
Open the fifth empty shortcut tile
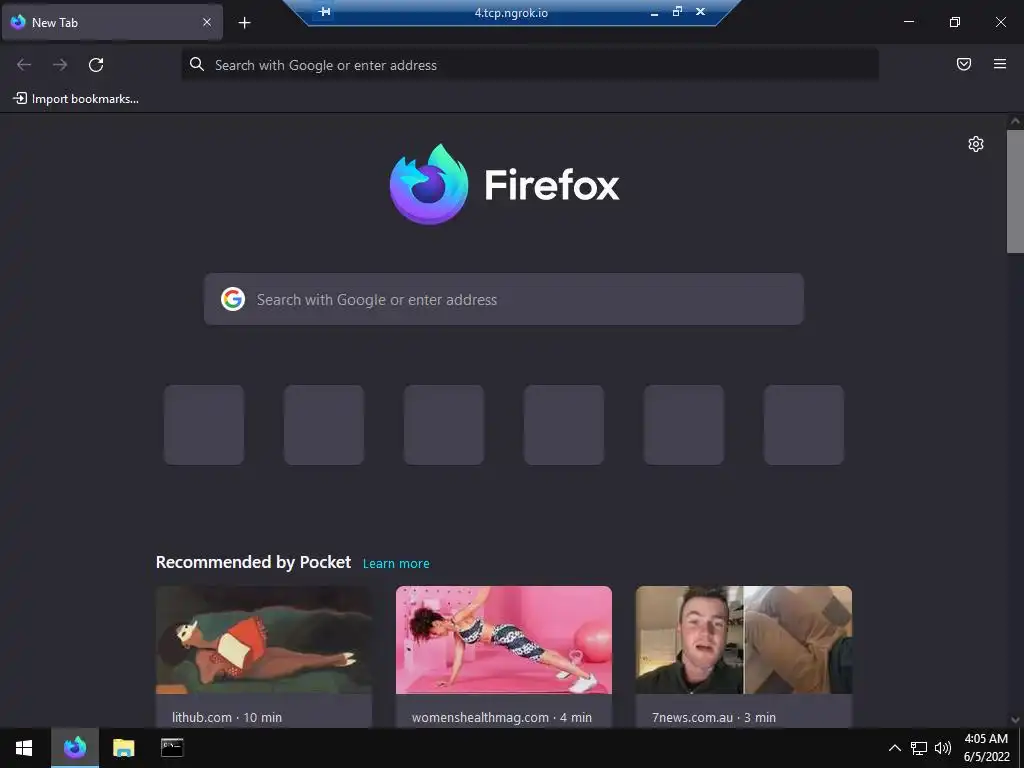click(x=684, y=424)
